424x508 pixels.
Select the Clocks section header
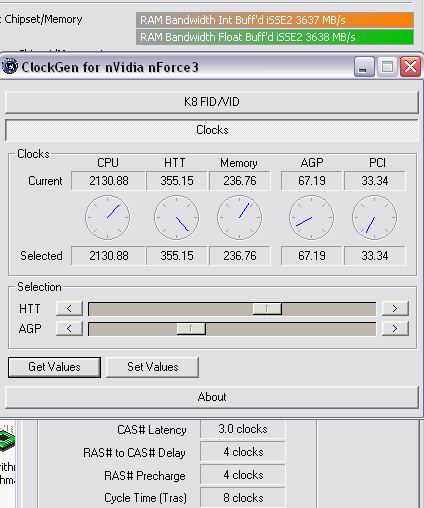click(x=212, y=130)
